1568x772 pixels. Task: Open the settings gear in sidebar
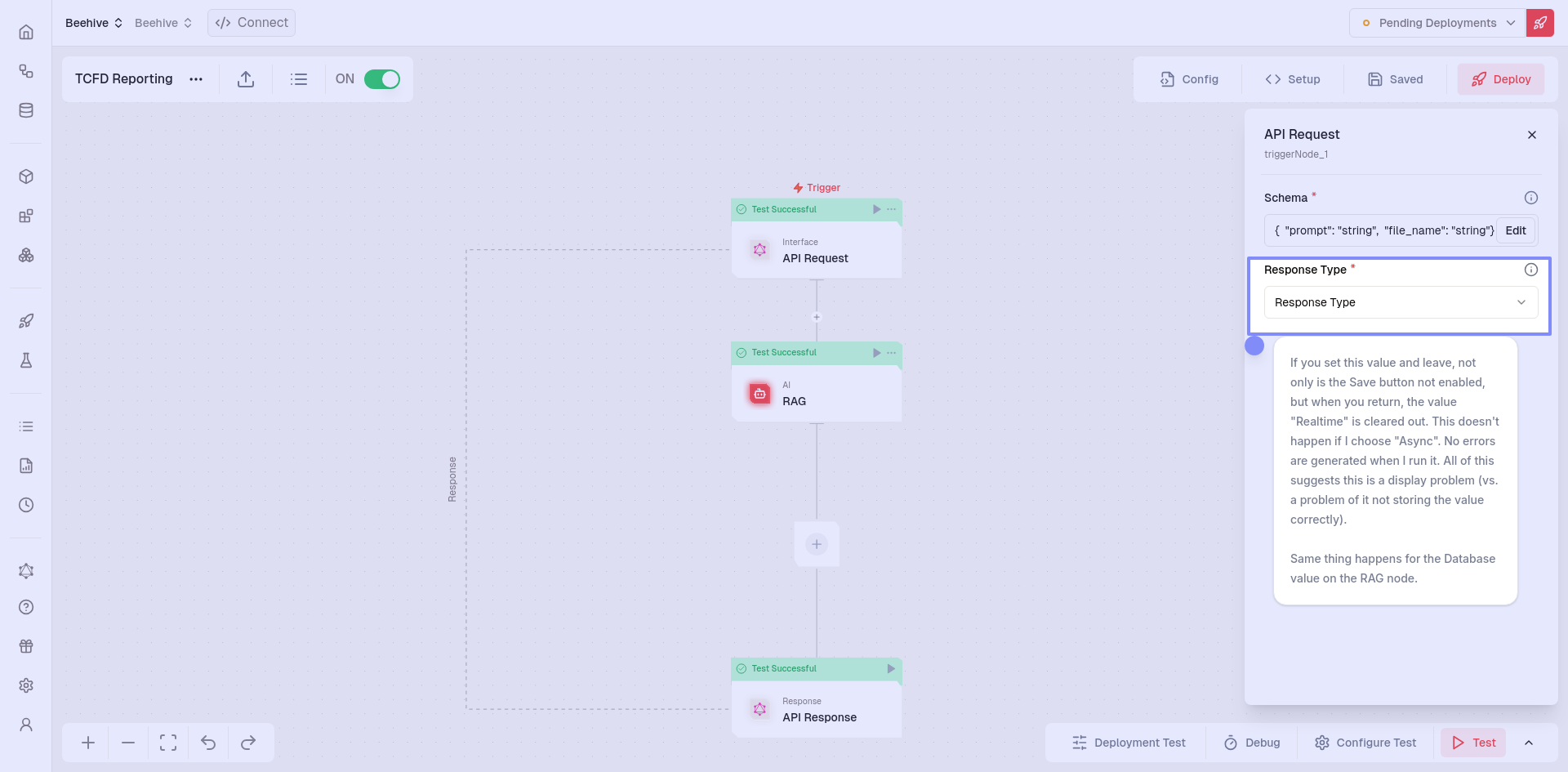(x=26, y=685)
